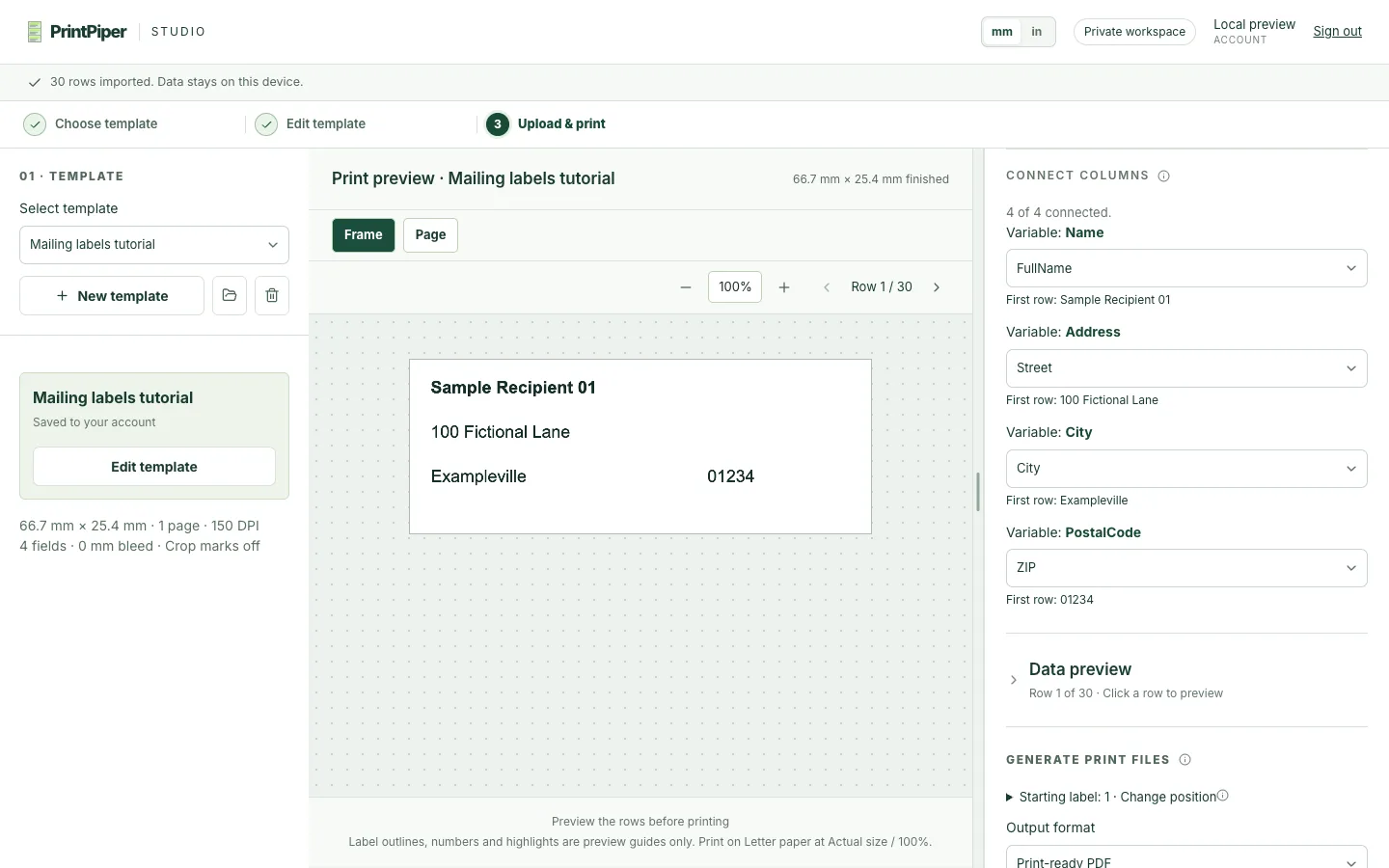
Task: Click the Edit template step checkmark icon
Action: click(x=266, y=124)
